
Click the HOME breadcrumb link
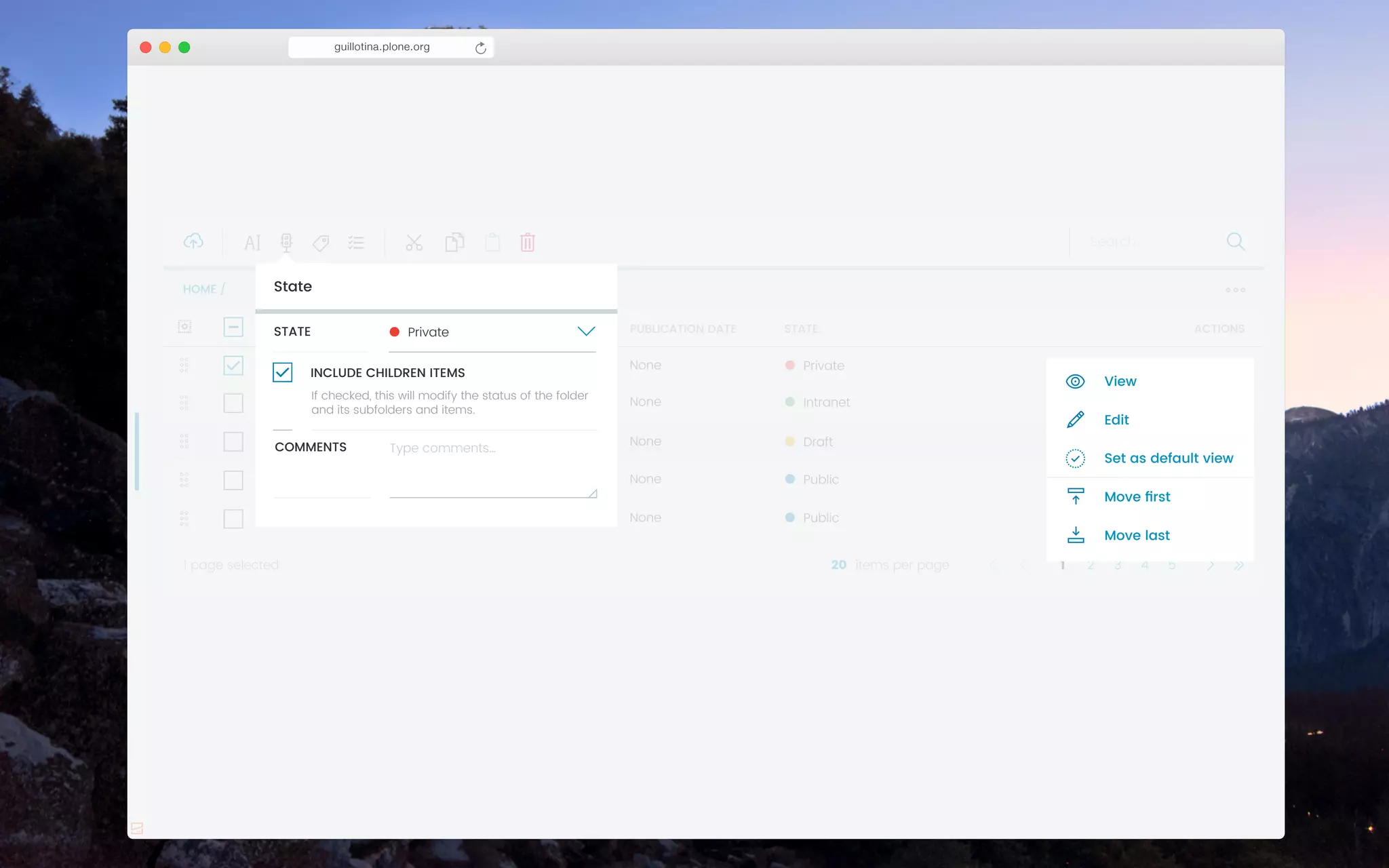click(199, 290)
